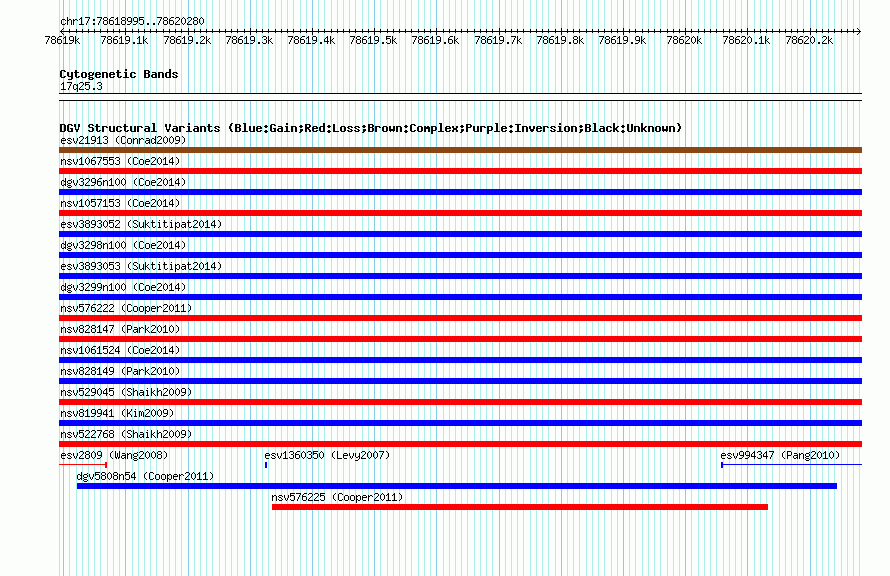This screenshot has width=890, height=576.
Task: Click the blue nsv819941 gain bar
Action: coord(460,423)
